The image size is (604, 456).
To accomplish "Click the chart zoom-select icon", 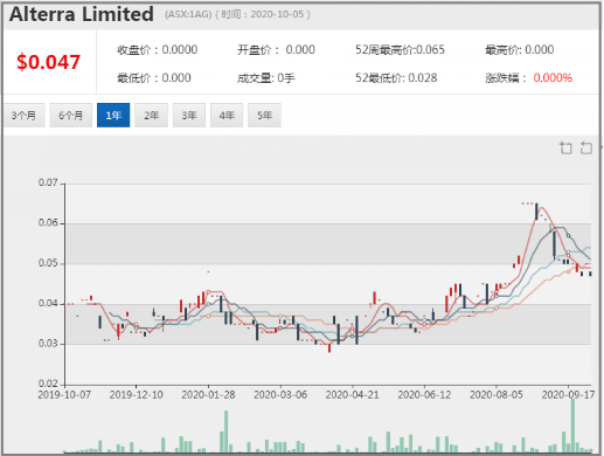I will click(x=565, y=148).
